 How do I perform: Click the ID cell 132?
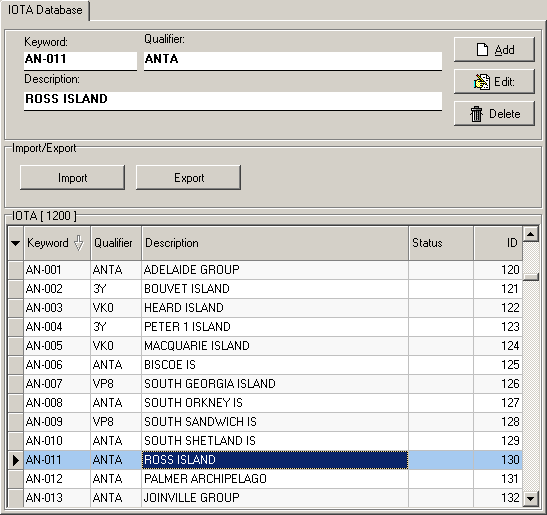point(498,498)
